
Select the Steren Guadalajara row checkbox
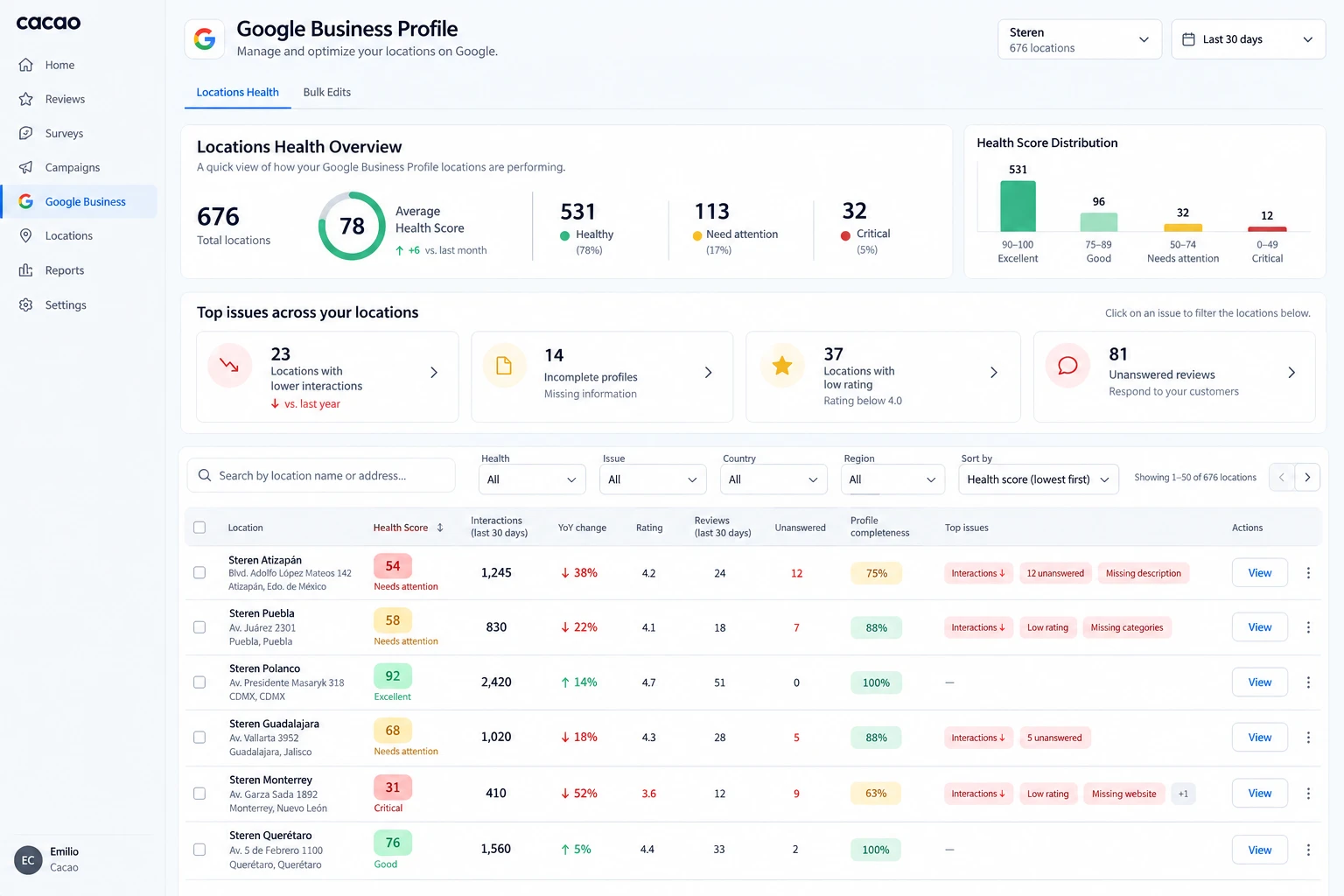[x=199, y=738]
